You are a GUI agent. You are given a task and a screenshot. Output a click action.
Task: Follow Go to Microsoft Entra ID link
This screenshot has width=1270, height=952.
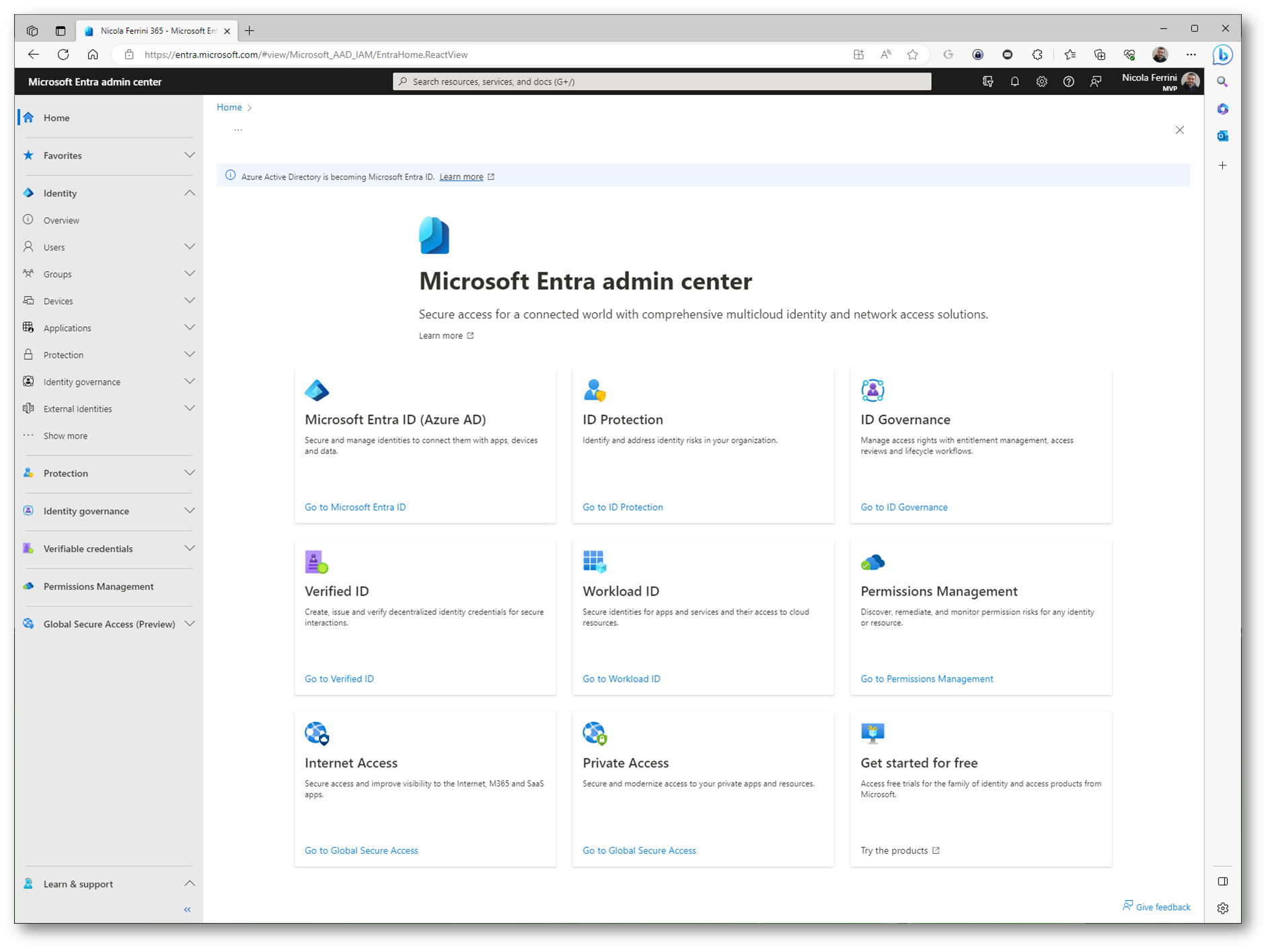click(355, 507)
